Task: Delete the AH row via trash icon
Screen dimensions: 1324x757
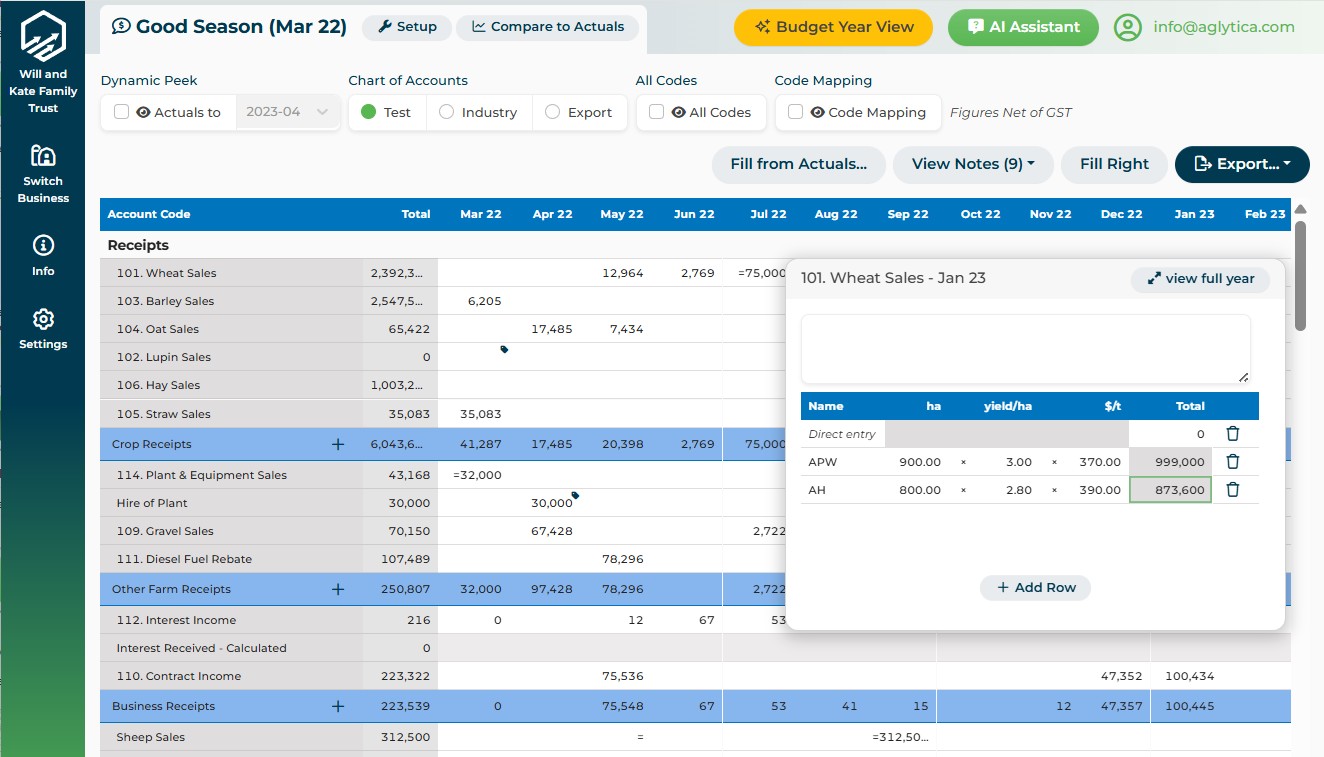Action: pyautogui.click(x=1233, y=489)
